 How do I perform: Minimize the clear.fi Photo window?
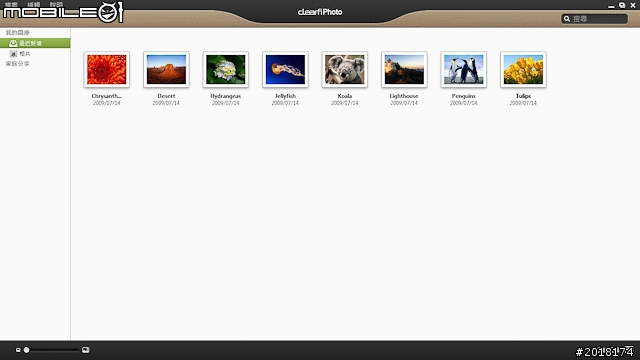tap(611, 6)
